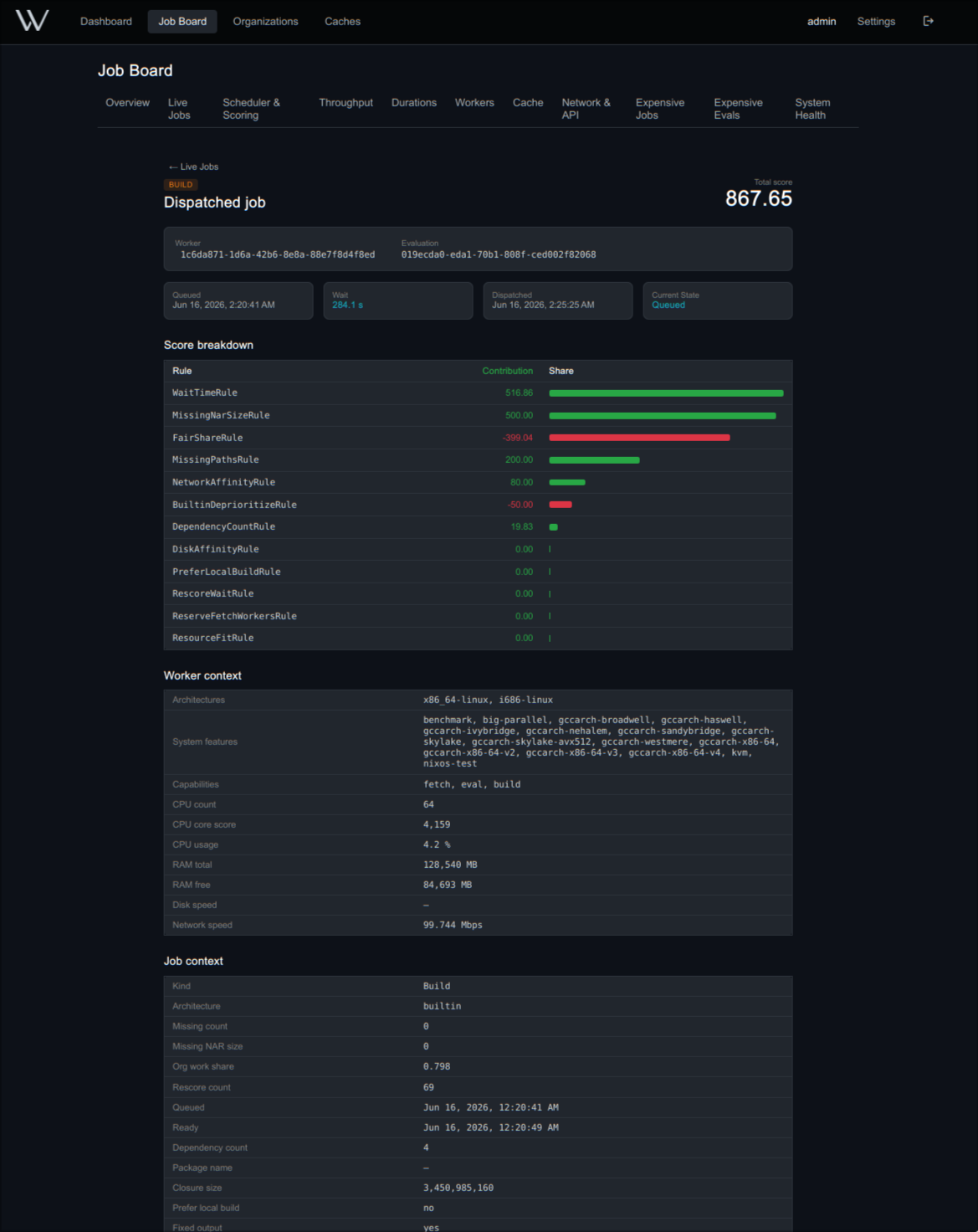Click the Share column header
Viewport: 978px width, 1232px height.
pos(561,371)
